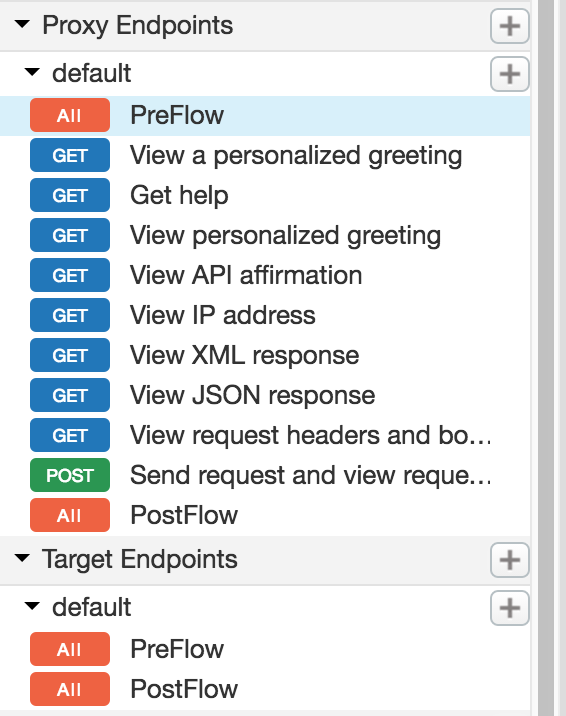Click All badge beside target PostFlow
Image resolution: width=566 pixels, height=716 pixels.
70,690
